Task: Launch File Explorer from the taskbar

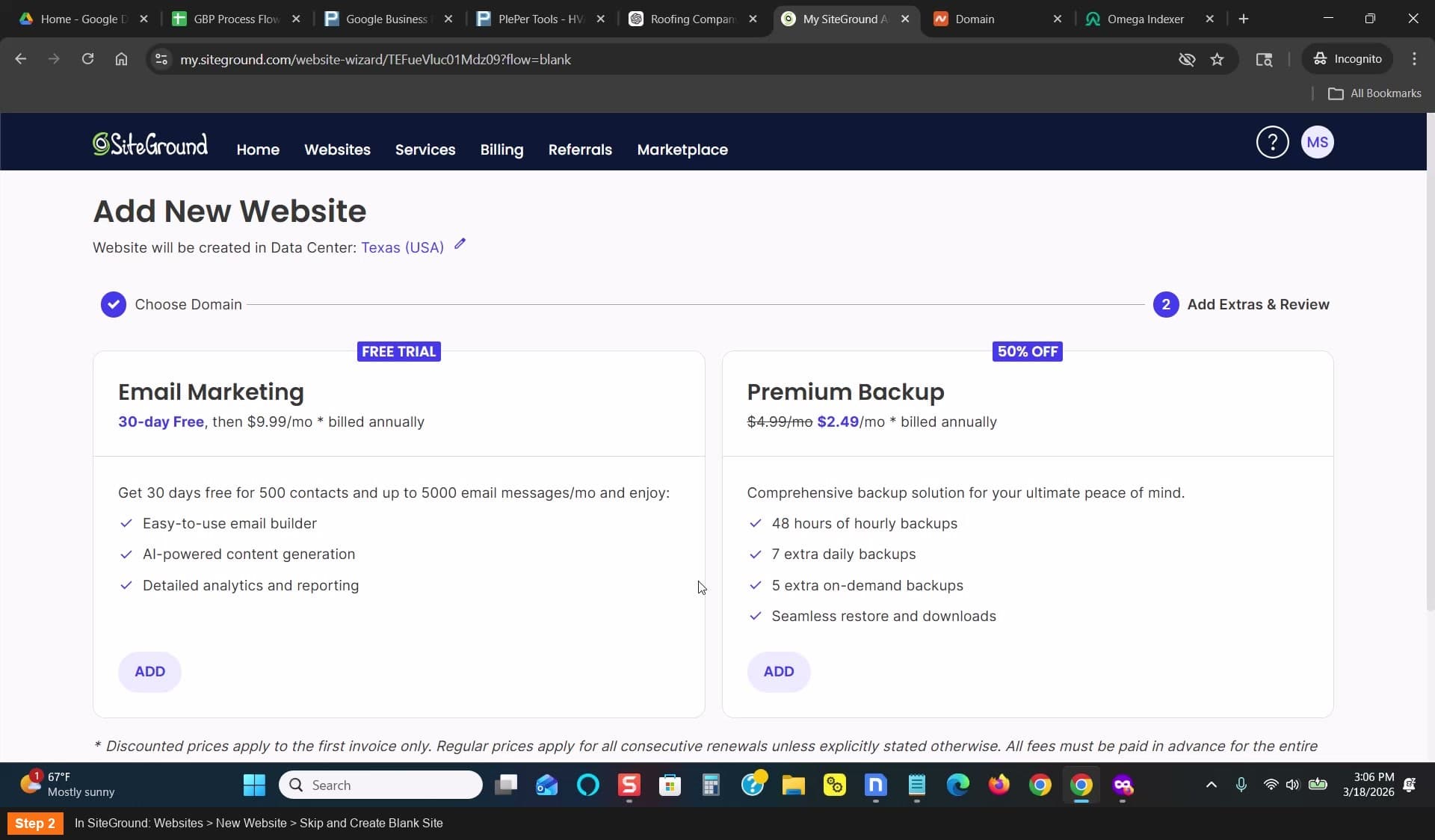Action: (794, 785)
